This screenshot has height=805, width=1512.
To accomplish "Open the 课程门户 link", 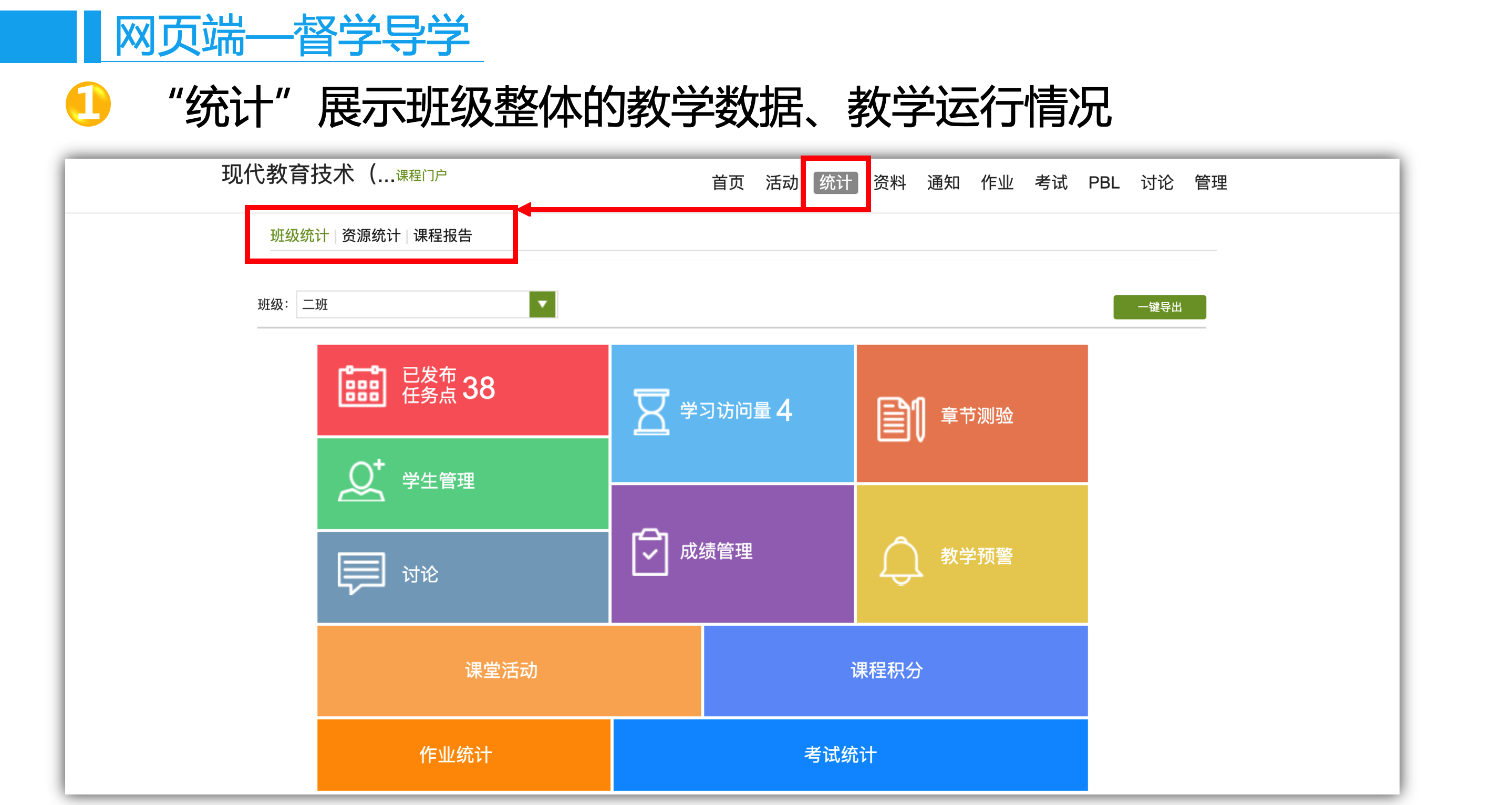I will (x=421, y=176).
